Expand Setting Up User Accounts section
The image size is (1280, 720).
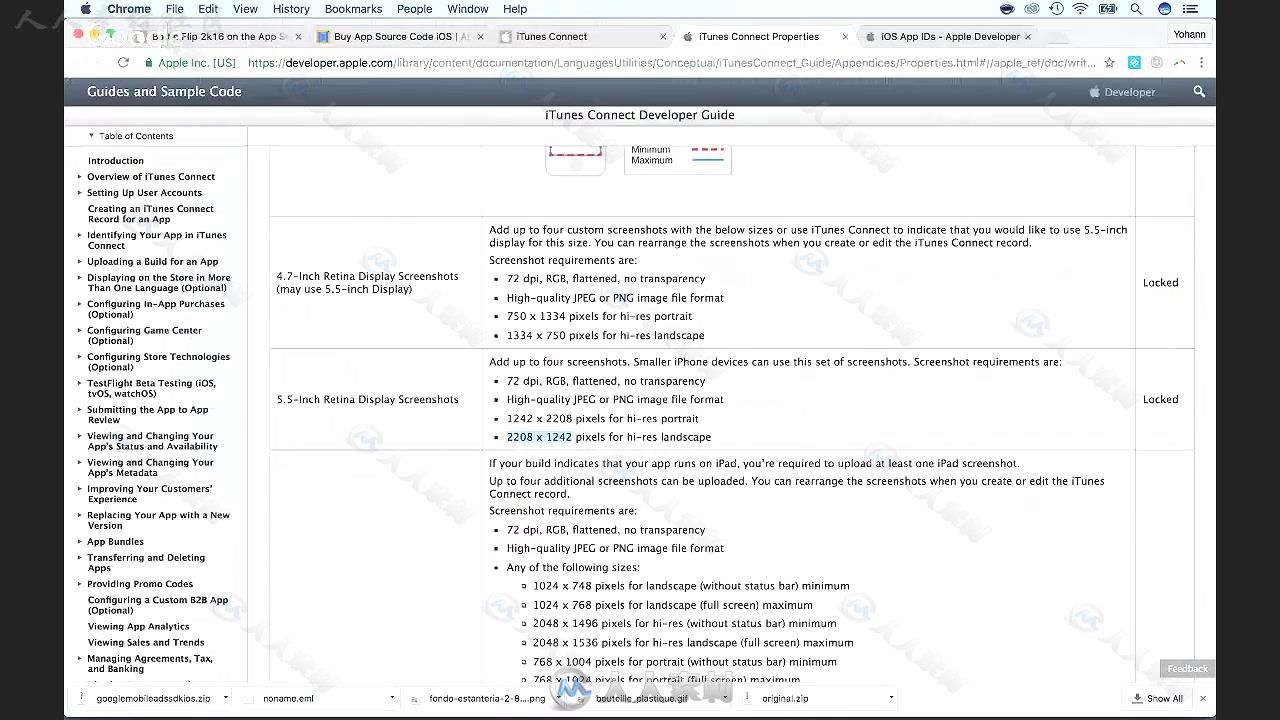[x=80, y=192]
